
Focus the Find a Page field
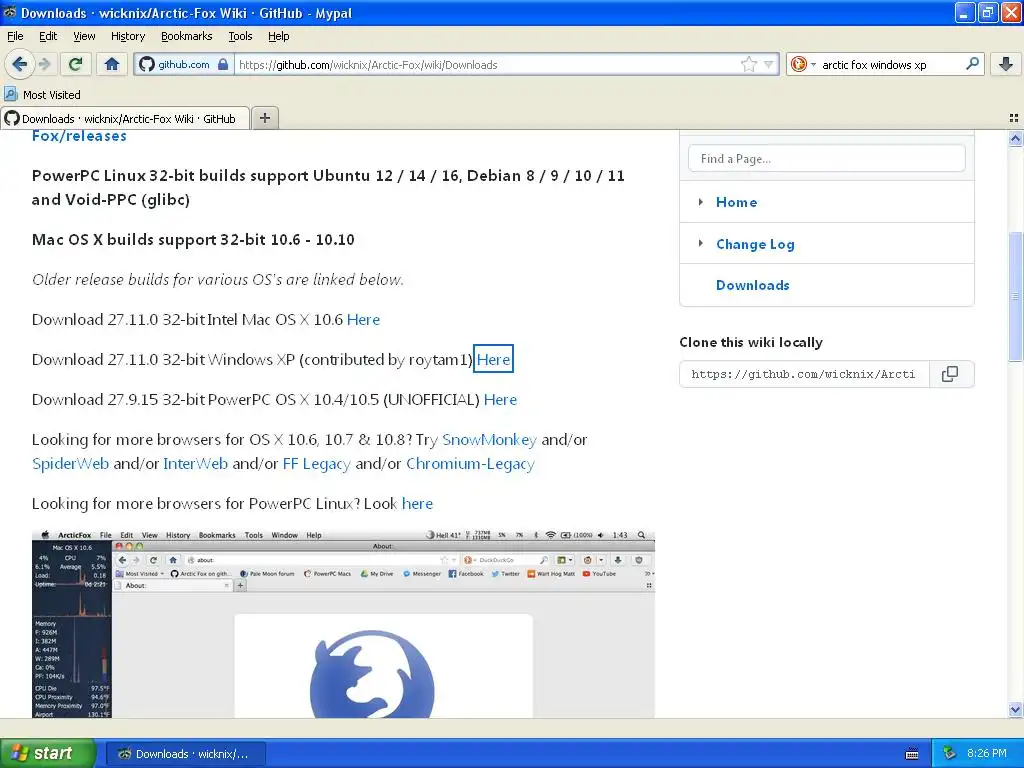tap(826, 158)
